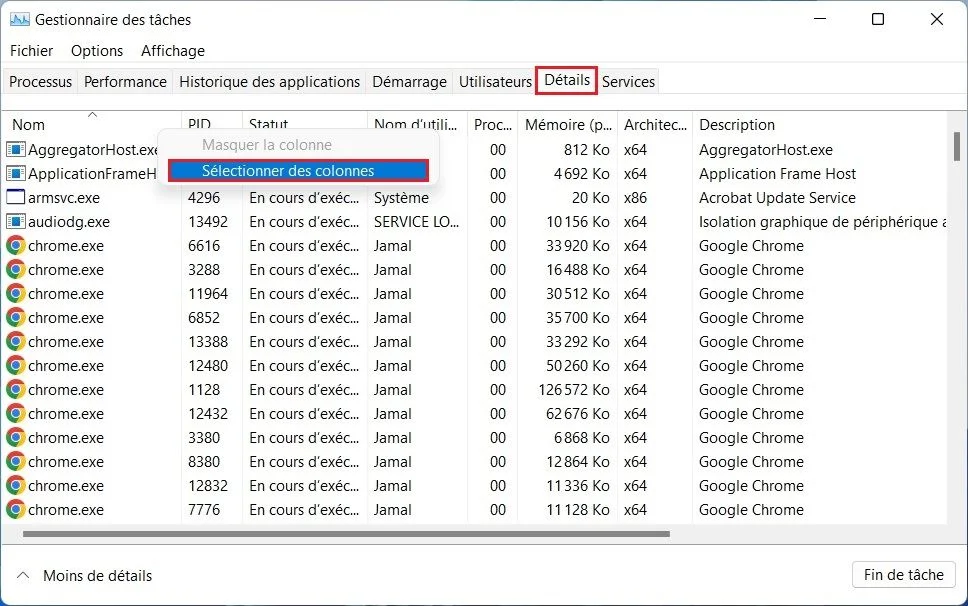The width and height of the screenshot is (968, 606).
Task: Click Chrome icon for PID 7776
Action: tap(16, 510)
